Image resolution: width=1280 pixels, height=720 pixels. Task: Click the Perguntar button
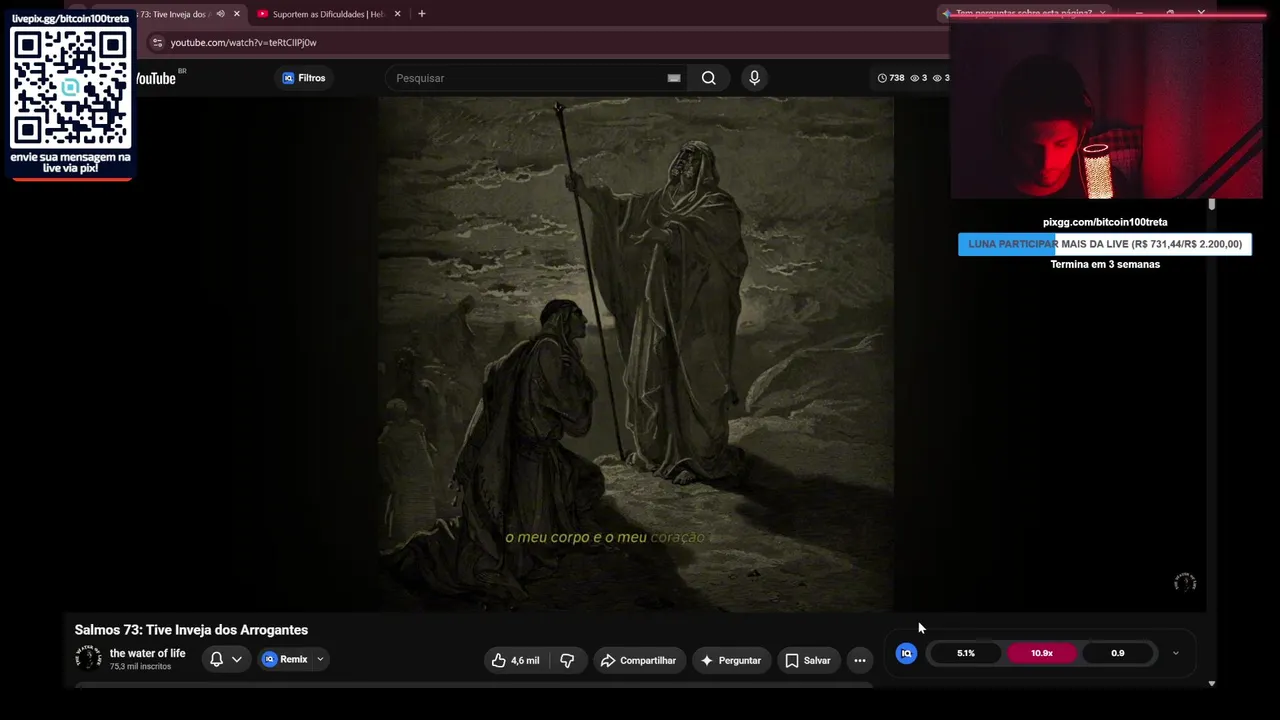[731, 660]
